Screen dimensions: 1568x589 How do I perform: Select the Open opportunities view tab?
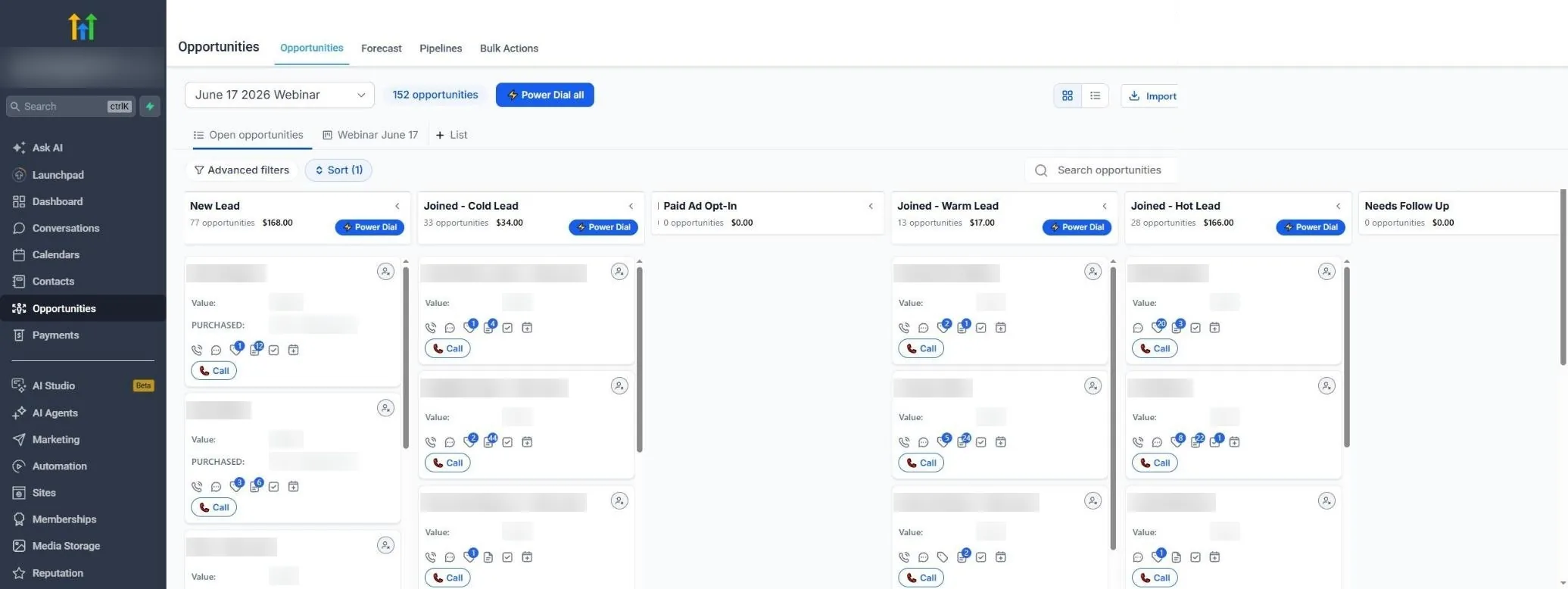coord(248,135)
